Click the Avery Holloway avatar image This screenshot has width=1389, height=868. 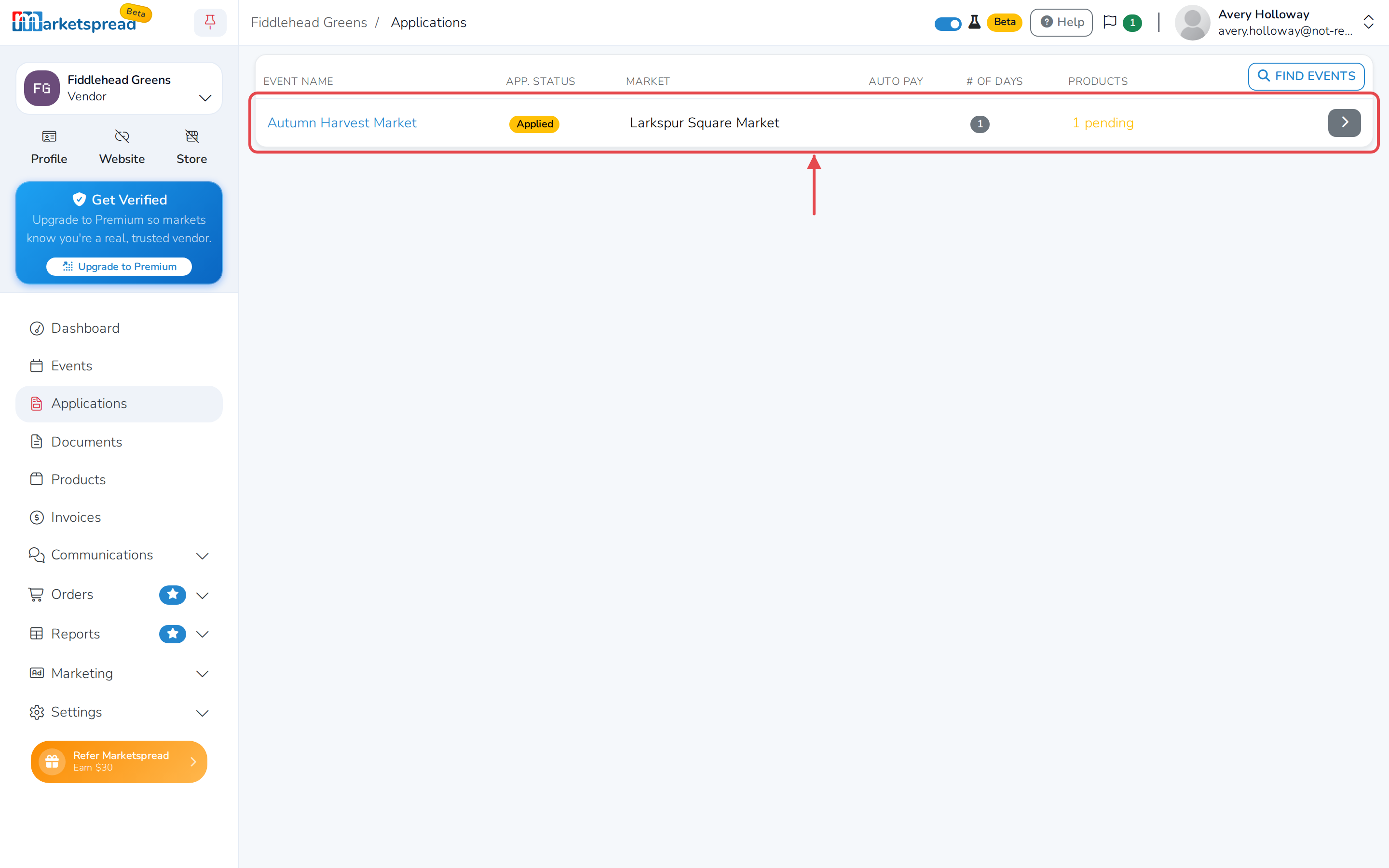click(x=1192, y=23)
